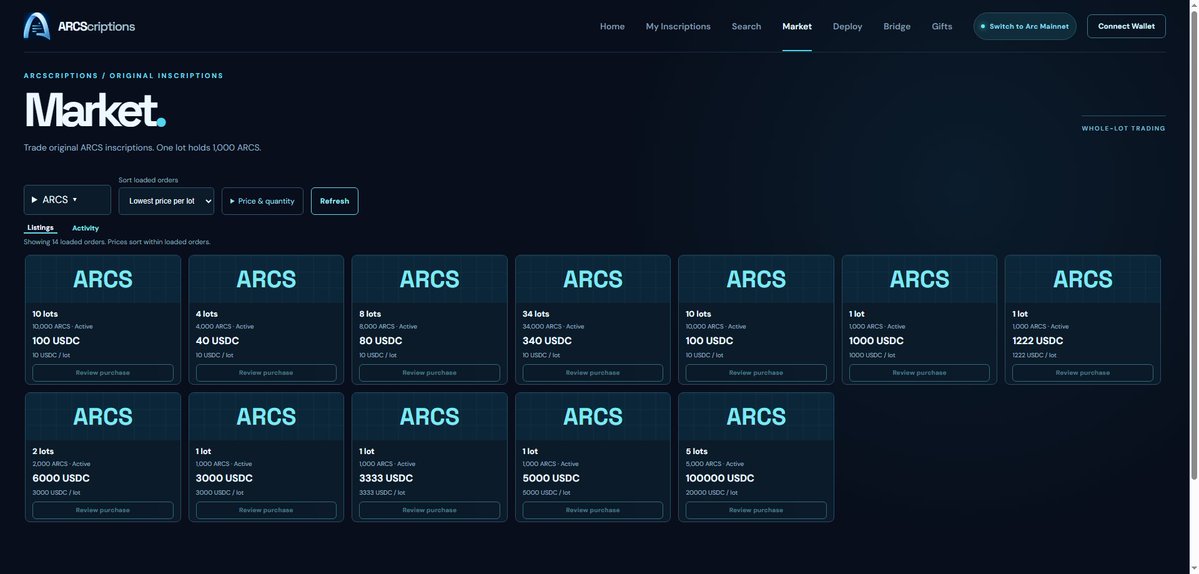
Task: Click the '34,000 ARCS · Active' text
Action: pos(553,326)
